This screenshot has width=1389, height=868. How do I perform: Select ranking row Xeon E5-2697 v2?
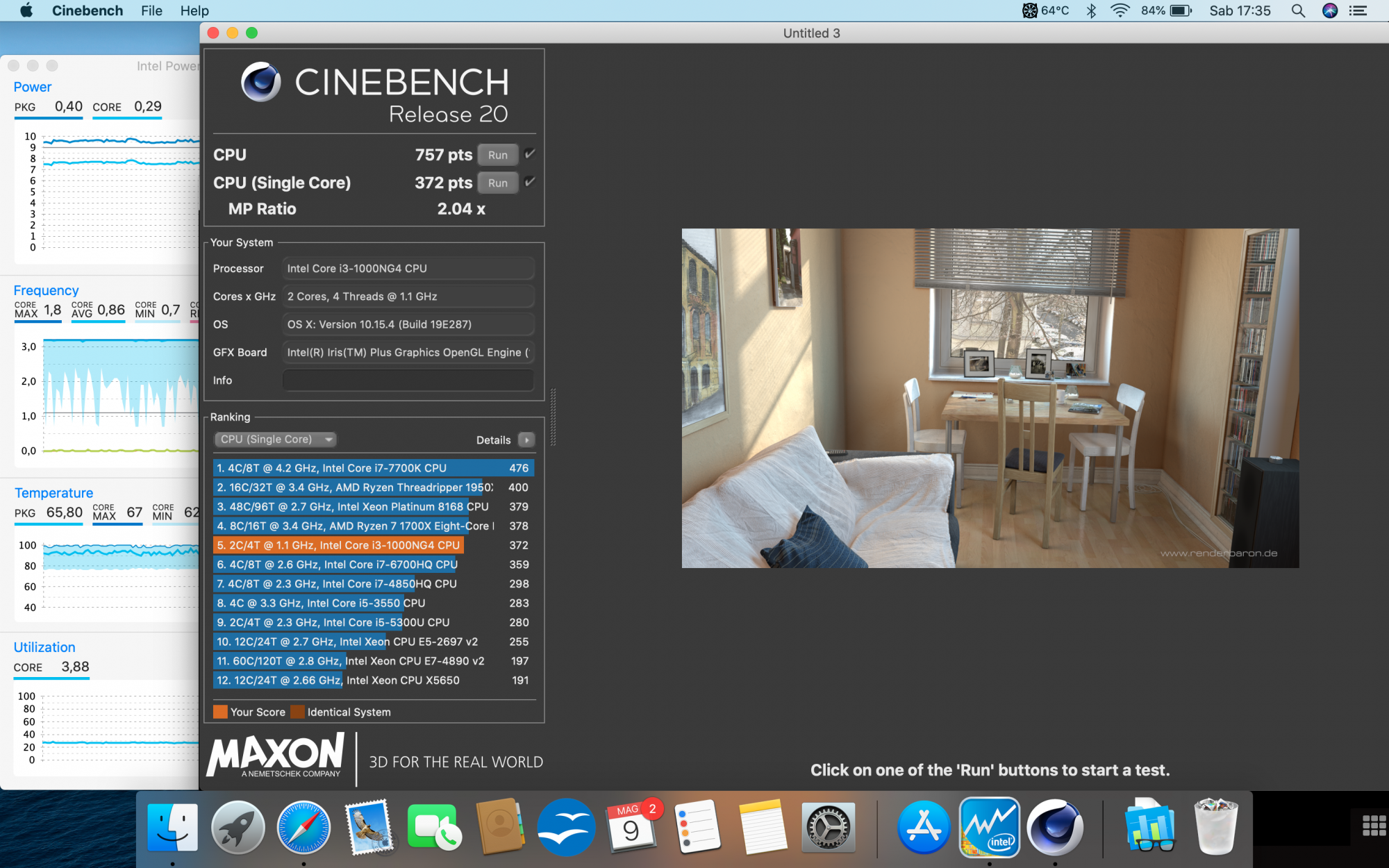coord(374,642)
